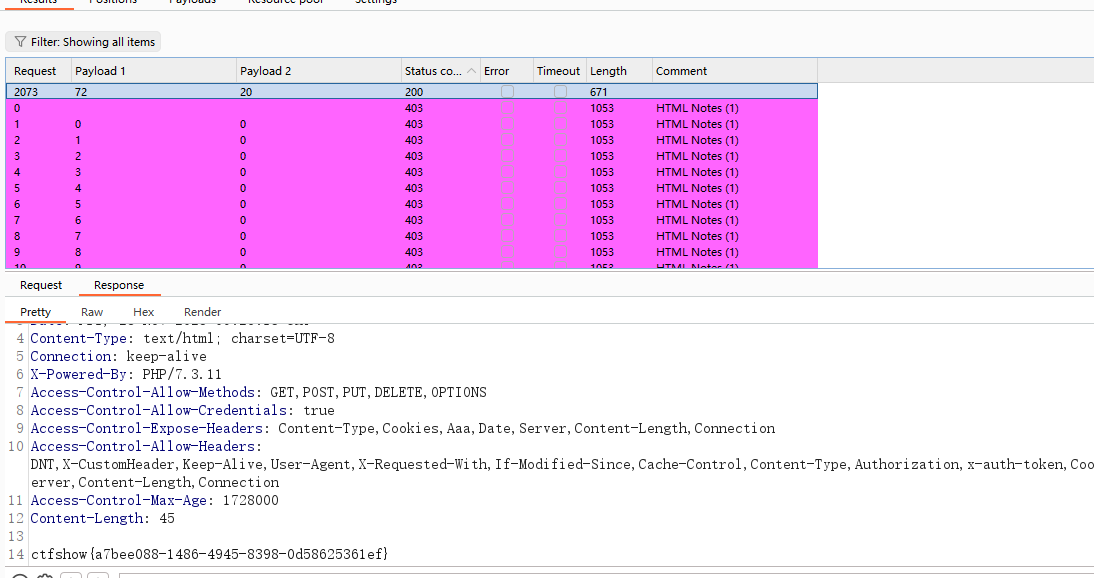Image resolution: width=1094 pixels, height=578 pixels.
Task: Toggle Timeout checkbox for request 3
Action: pyautogui.click(x=560, y=156)
